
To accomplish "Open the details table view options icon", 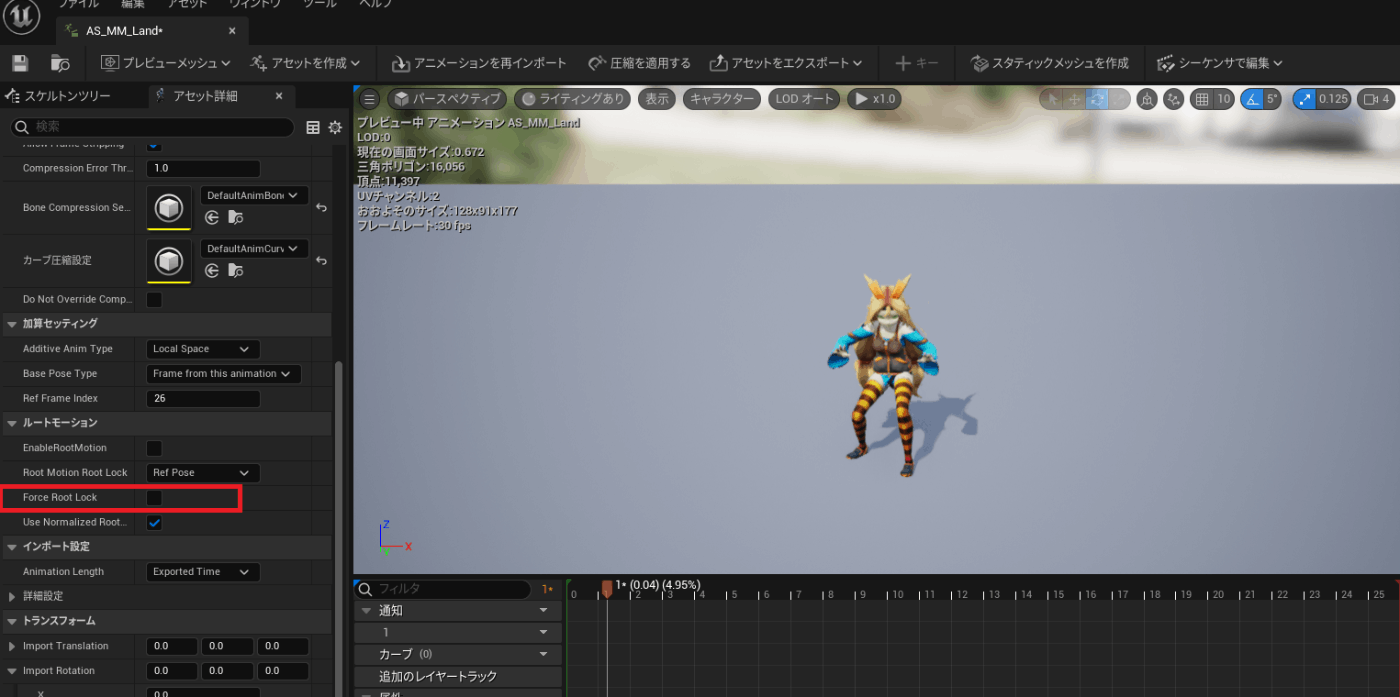I will pos(313,127).
